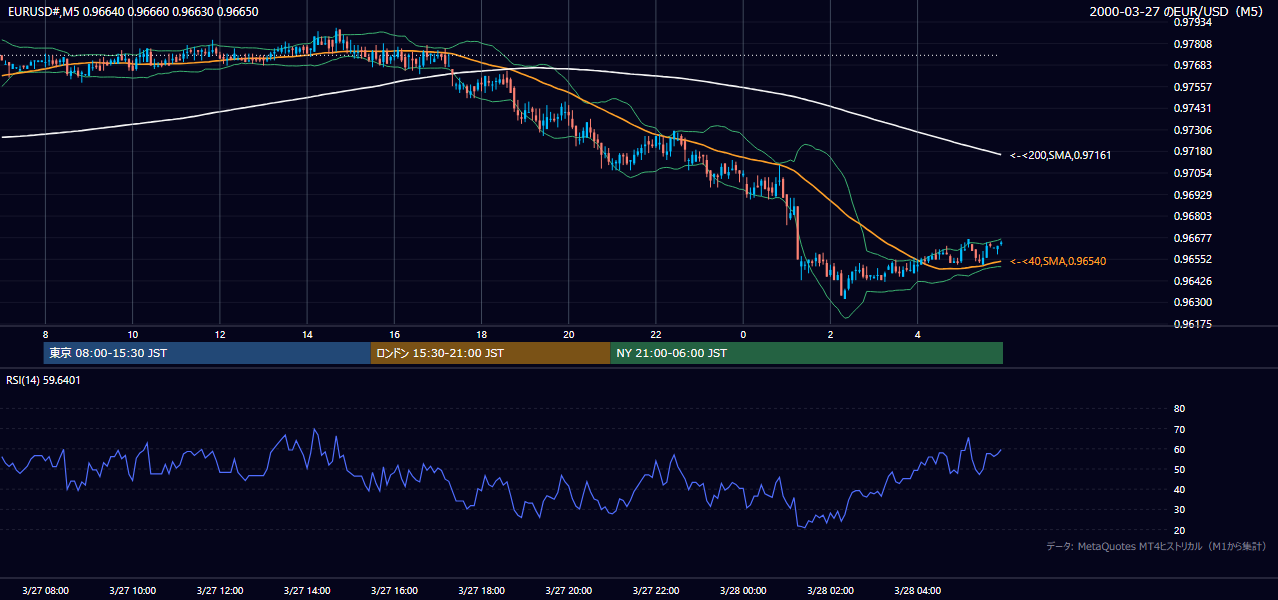The image size is (1278, 600).
Task: Click price axis value 0.96552
Action: (1192, 259)
